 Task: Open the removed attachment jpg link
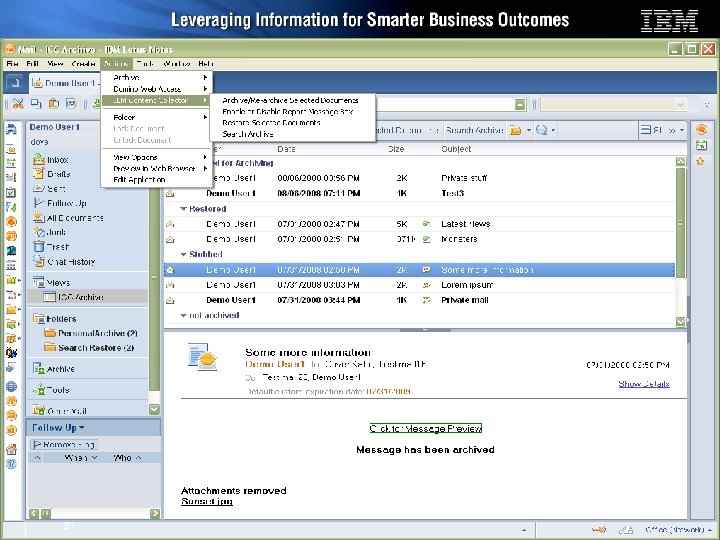[x=207, y=501]
